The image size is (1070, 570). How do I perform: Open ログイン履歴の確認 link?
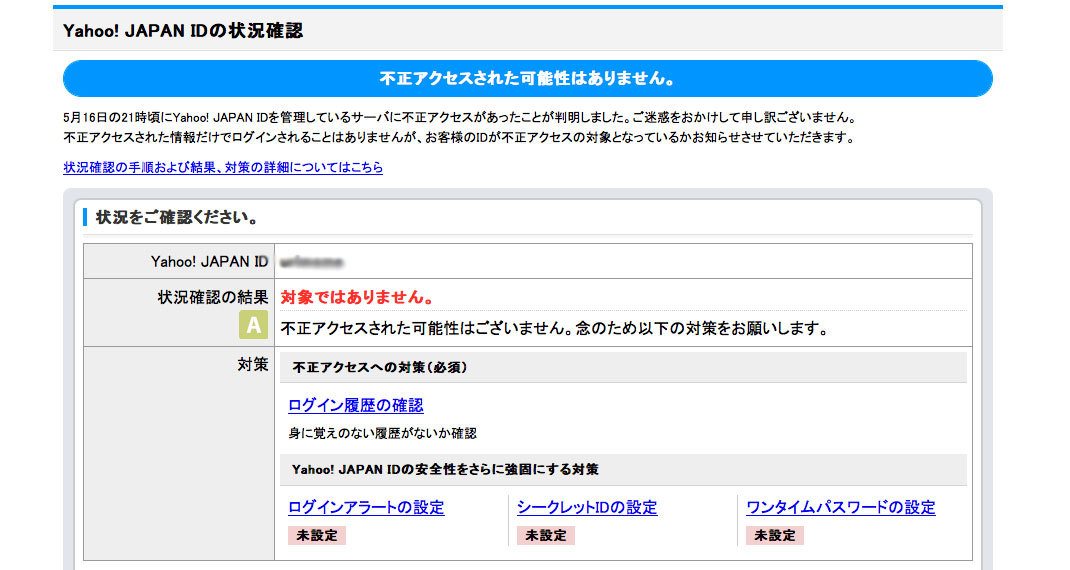[x=356, y=405]
